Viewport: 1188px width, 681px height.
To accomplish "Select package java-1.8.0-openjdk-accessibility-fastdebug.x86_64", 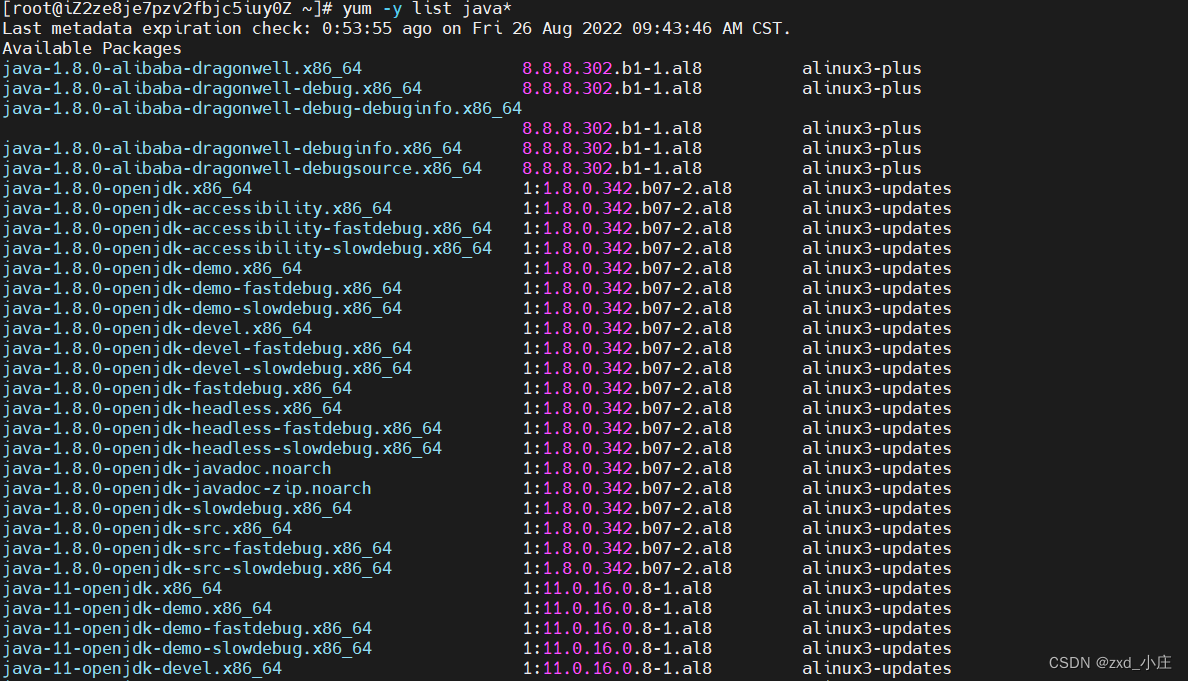I will (247, 228).
